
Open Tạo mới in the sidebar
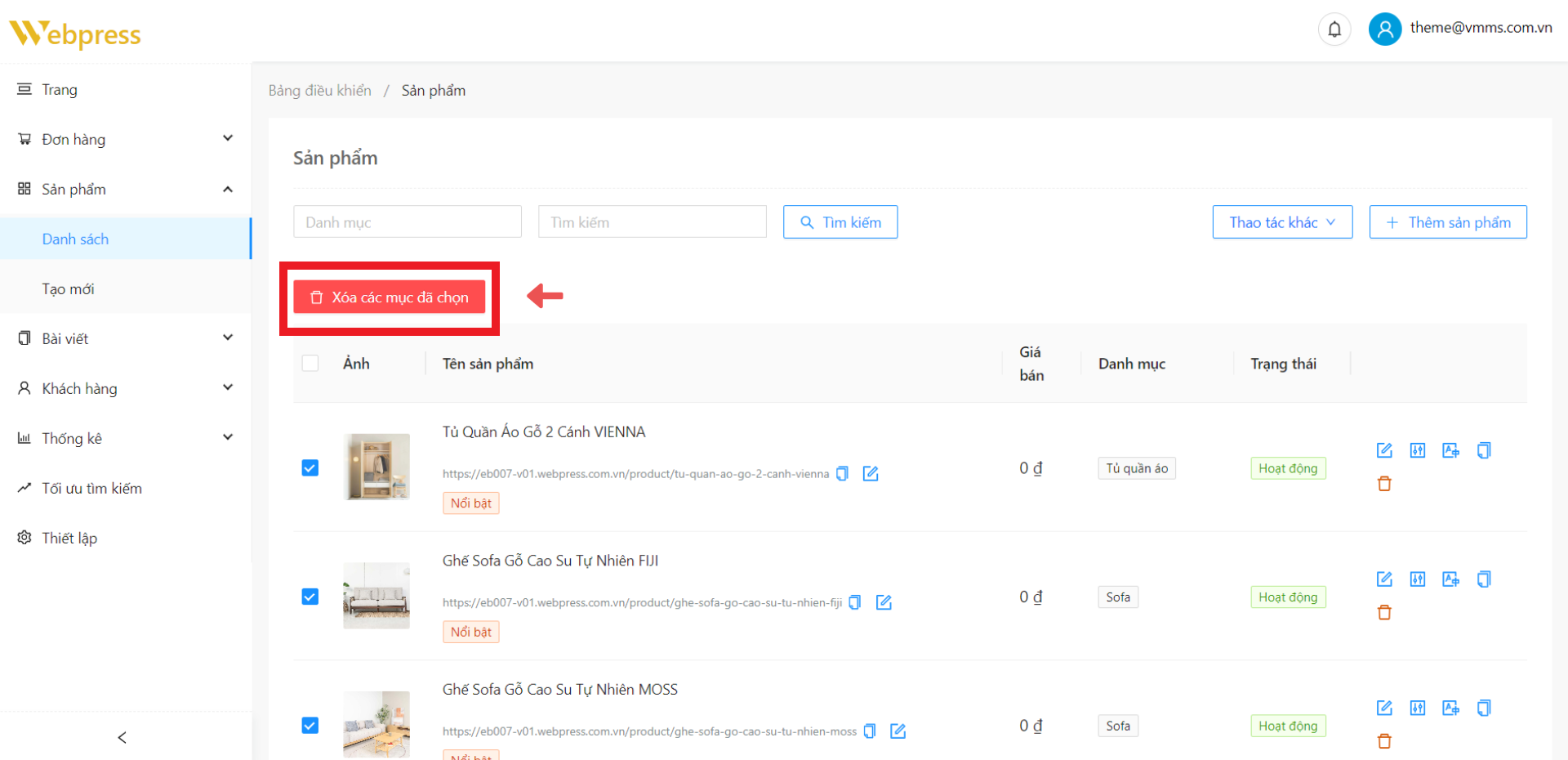(69, 288)
